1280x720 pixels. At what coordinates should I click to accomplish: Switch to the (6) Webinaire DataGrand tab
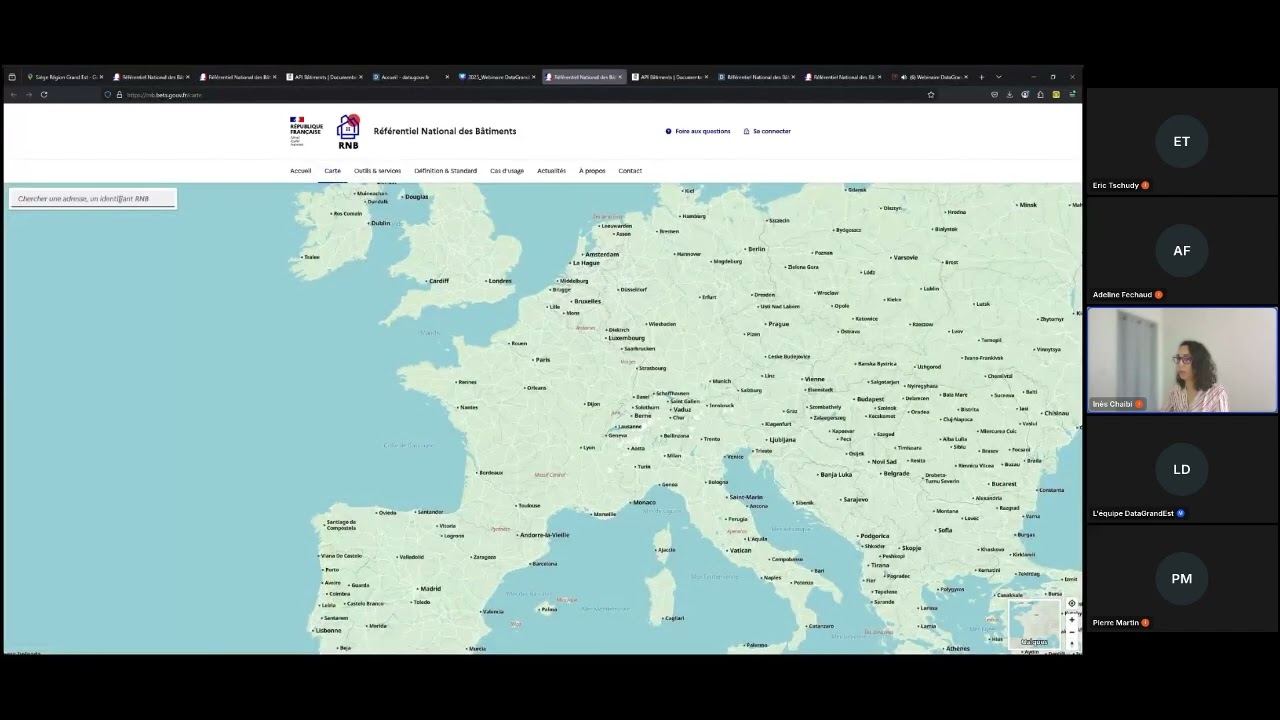point(930,77)
